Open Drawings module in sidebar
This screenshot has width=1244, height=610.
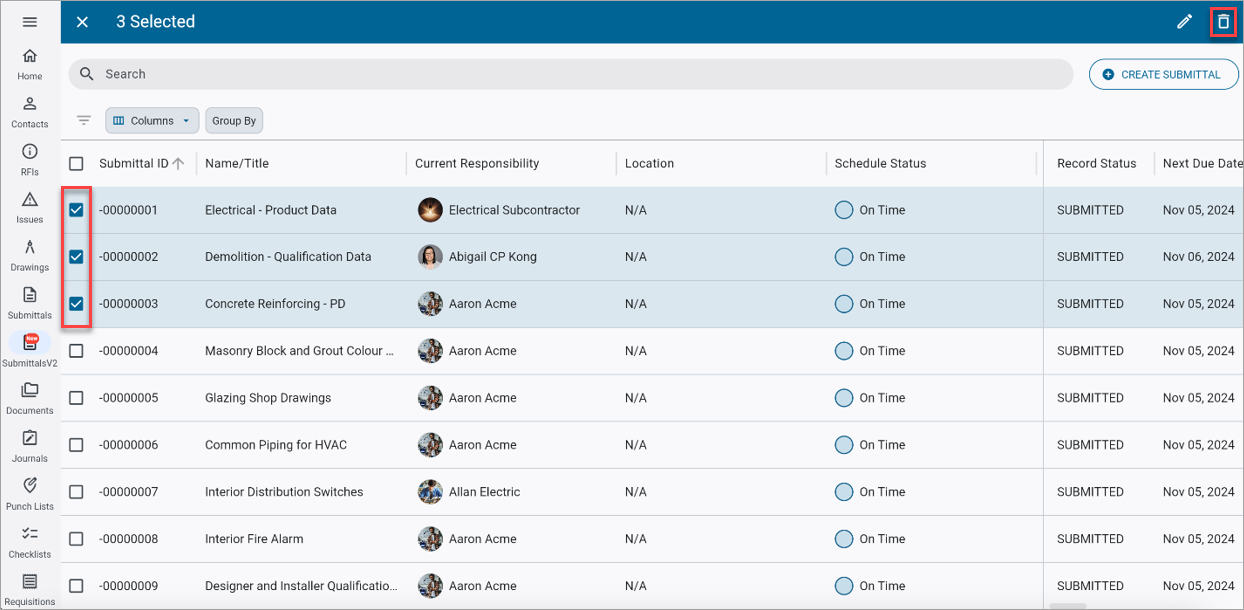click(x=30, y=256)
